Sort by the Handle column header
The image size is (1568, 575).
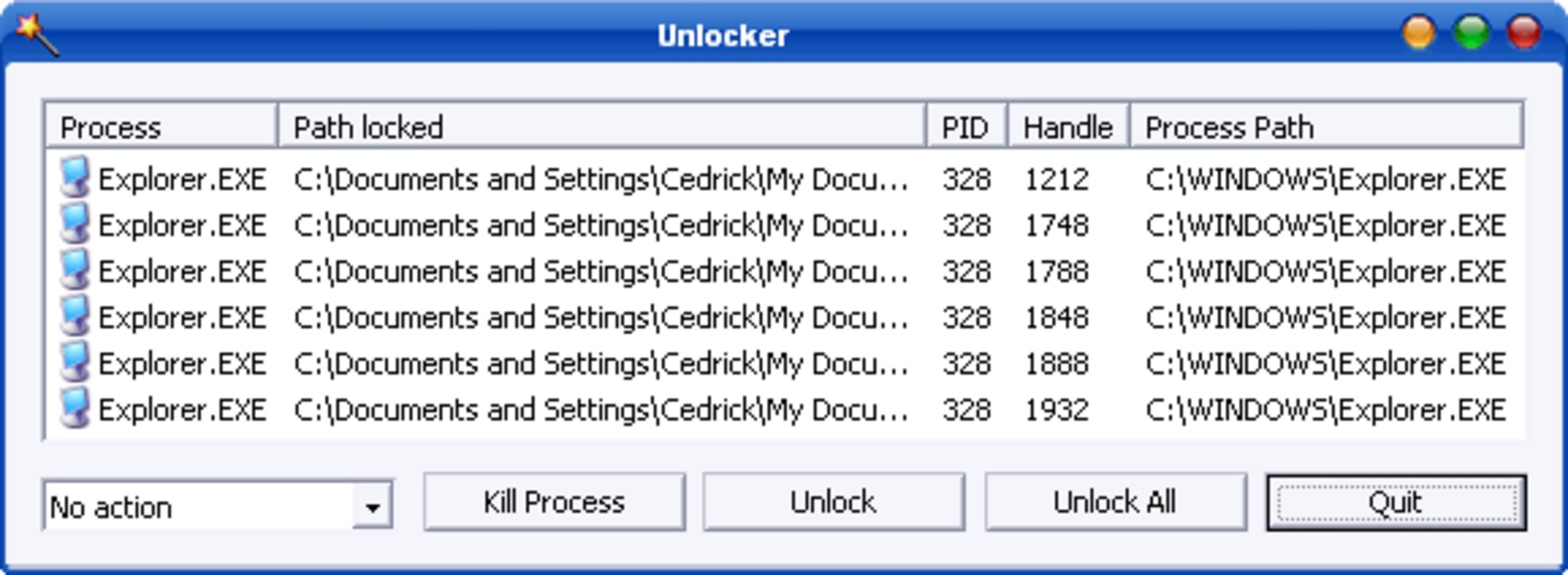[1068, 126]
